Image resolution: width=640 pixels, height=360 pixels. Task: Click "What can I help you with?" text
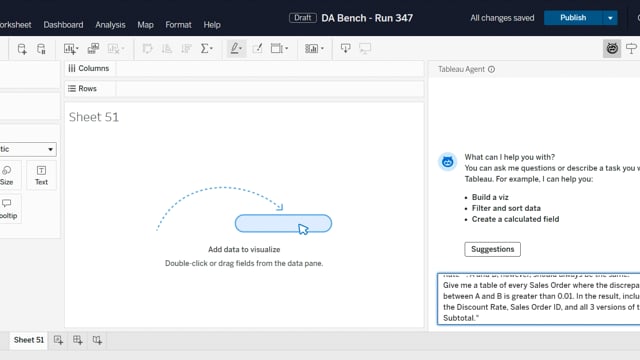[x=510, y=157]
